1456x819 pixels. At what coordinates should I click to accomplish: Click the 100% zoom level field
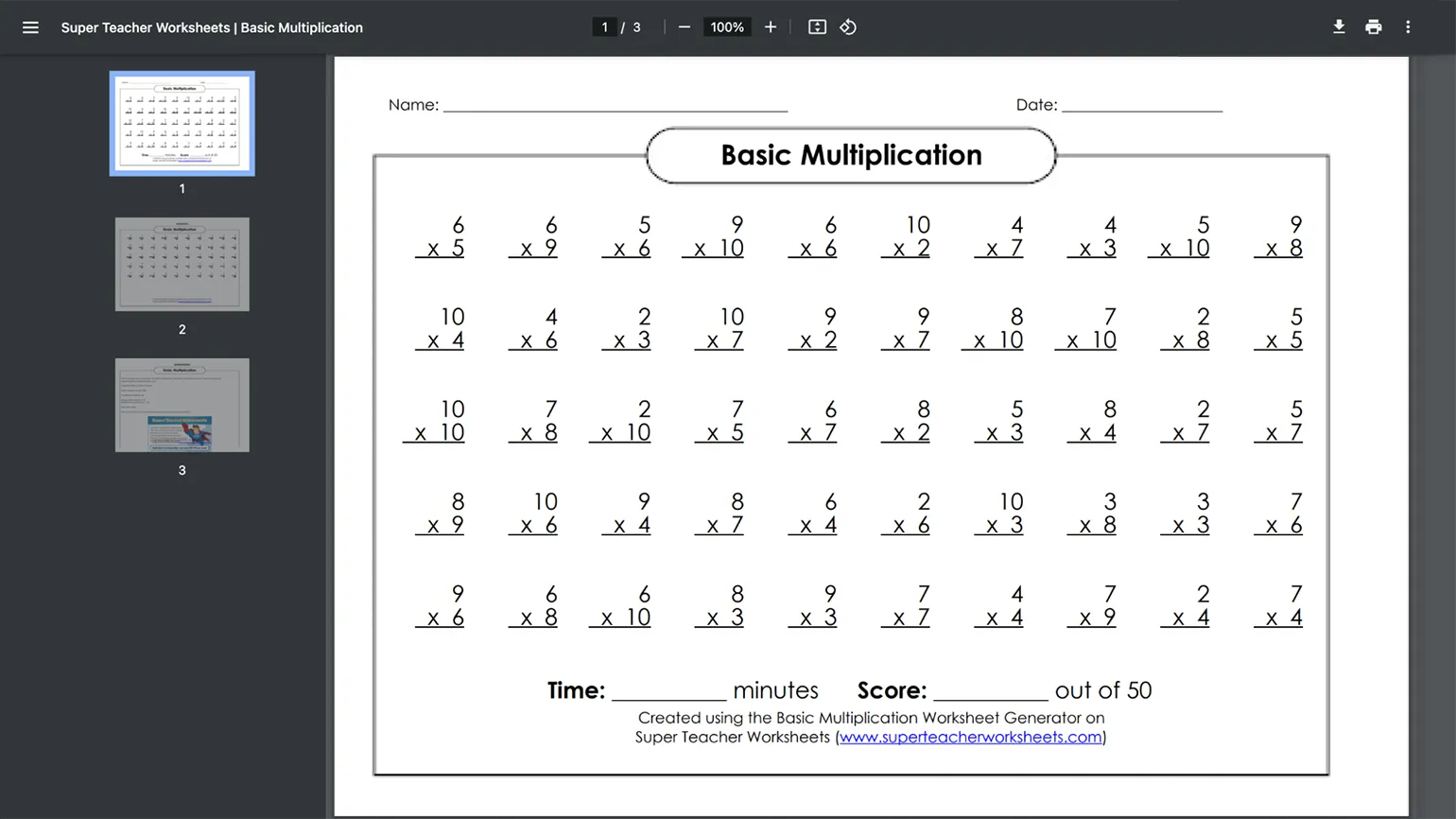(727, 27)
